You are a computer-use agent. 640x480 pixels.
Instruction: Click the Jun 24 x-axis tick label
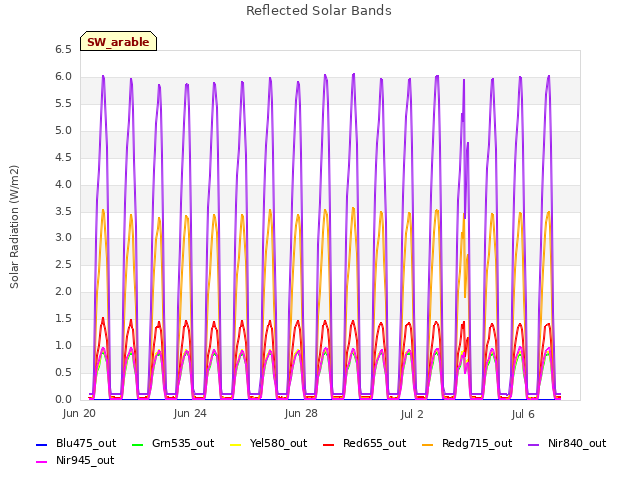(190, 414)
